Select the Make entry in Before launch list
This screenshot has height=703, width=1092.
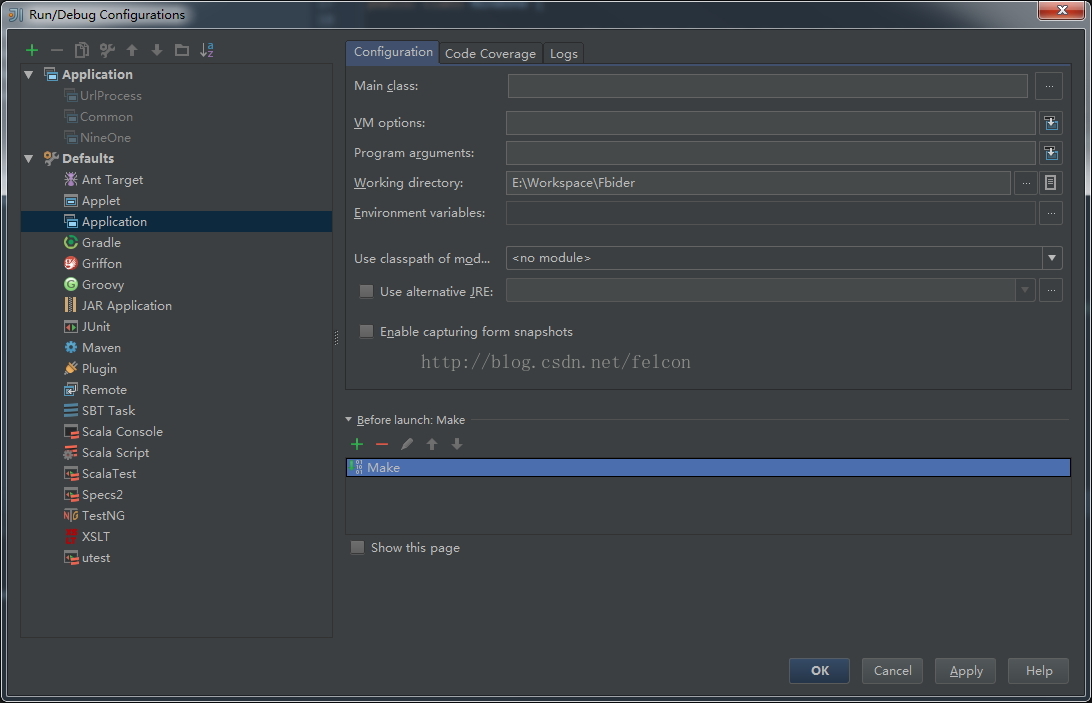point(708,468)
